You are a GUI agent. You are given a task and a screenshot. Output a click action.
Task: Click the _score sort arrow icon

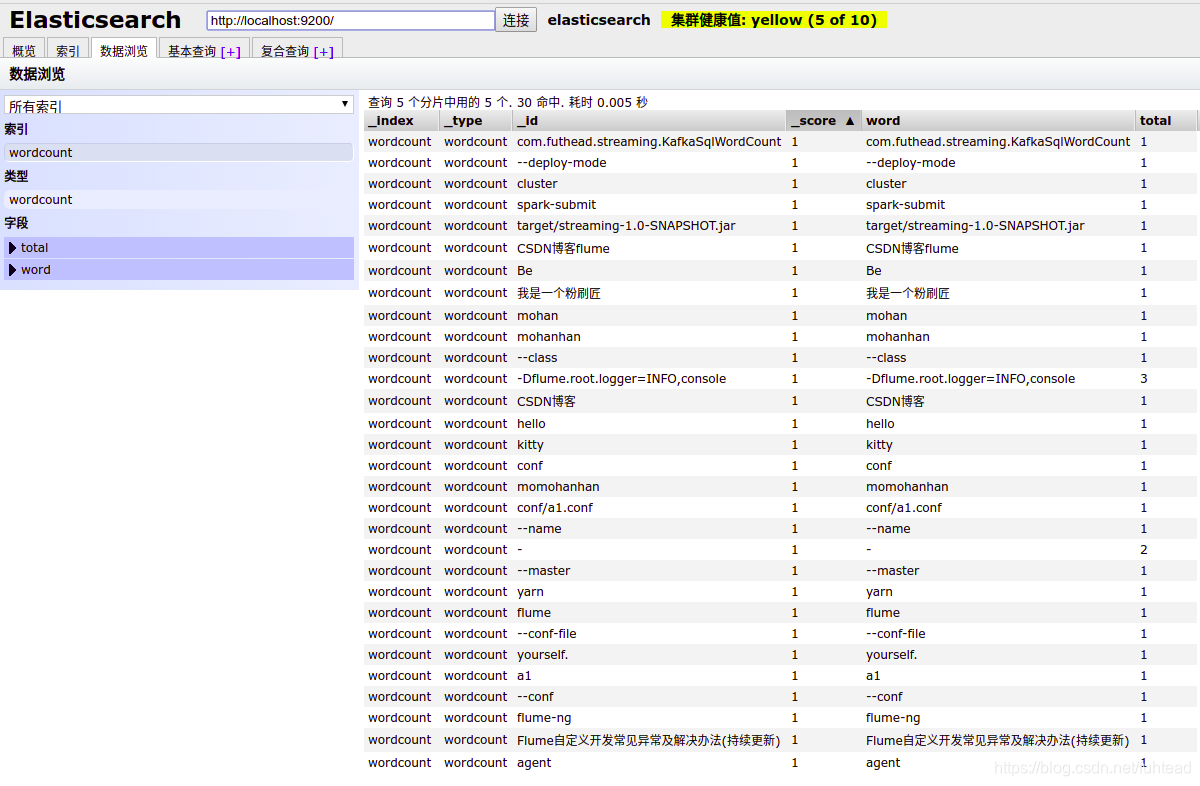pos(850,121)
